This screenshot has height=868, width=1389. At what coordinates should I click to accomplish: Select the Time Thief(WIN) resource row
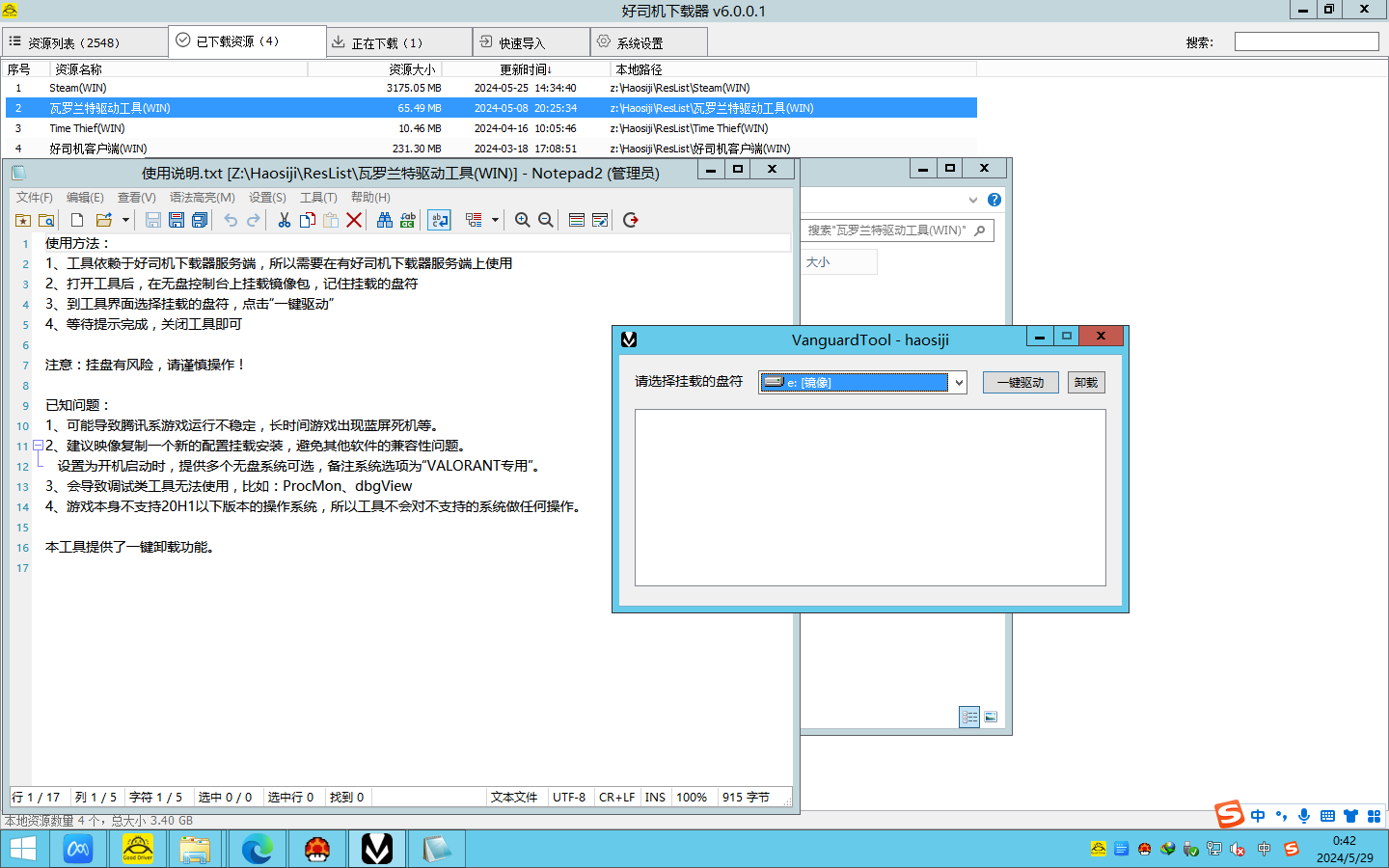point(490,128)
